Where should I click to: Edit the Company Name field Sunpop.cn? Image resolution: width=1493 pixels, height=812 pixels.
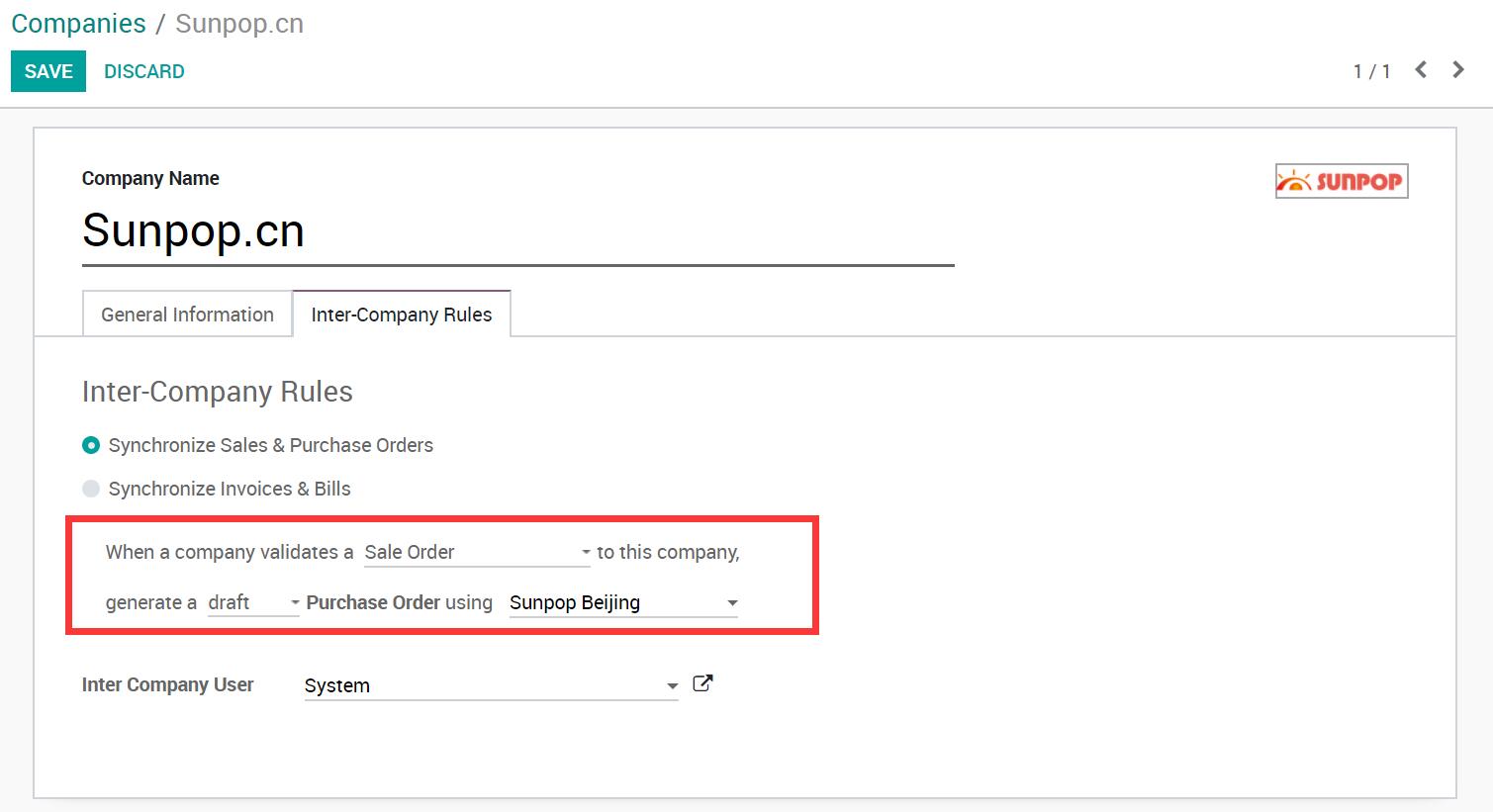pyautogui.click(x=517, y=231)
